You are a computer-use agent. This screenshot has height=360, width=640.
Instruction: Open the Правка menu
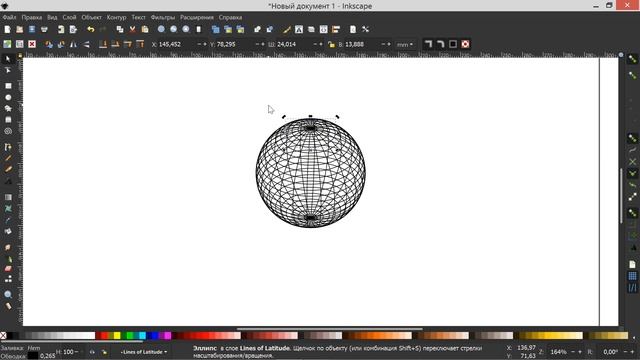click(31, 18)
